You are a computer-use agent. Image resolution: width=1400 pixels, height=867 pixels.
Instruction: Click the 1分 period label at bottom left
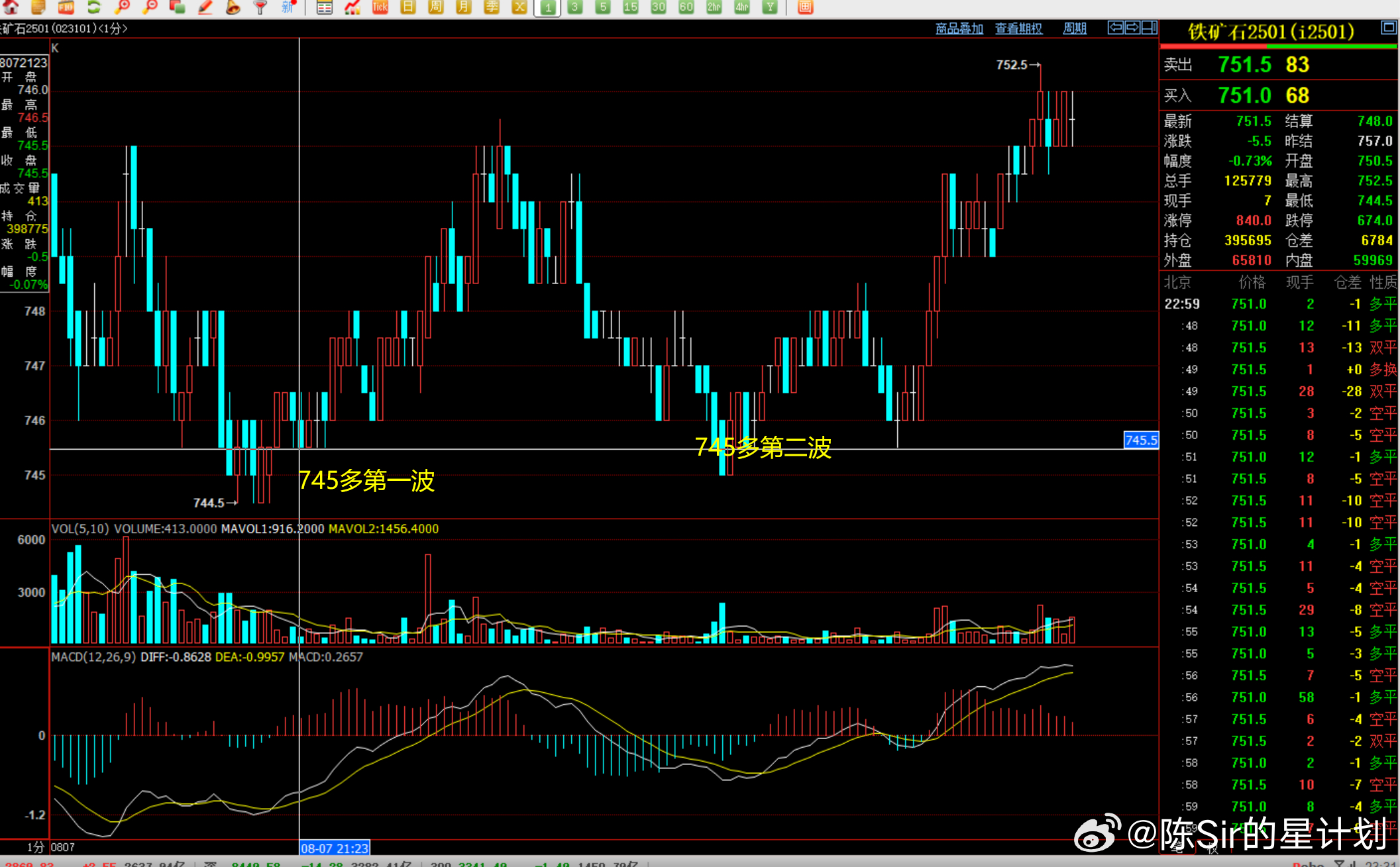pos(36,847)
